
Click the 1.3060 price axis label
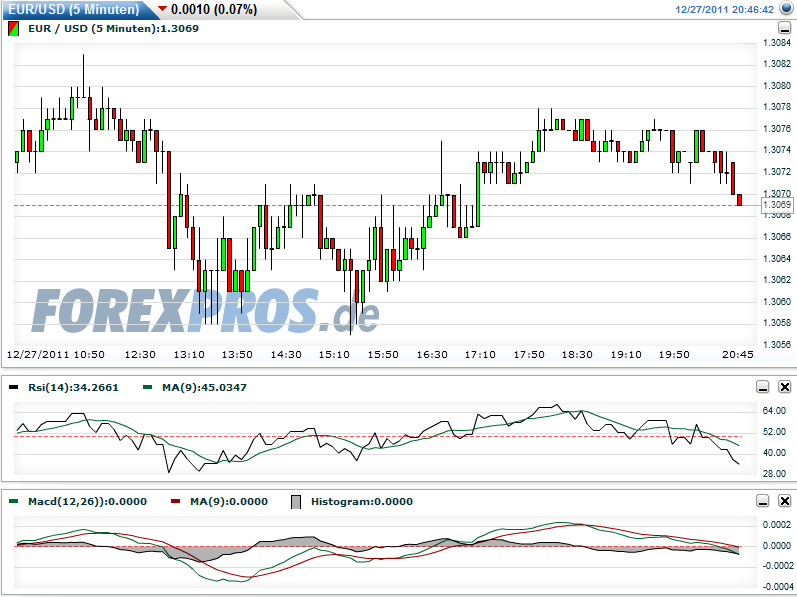point(777,302)
